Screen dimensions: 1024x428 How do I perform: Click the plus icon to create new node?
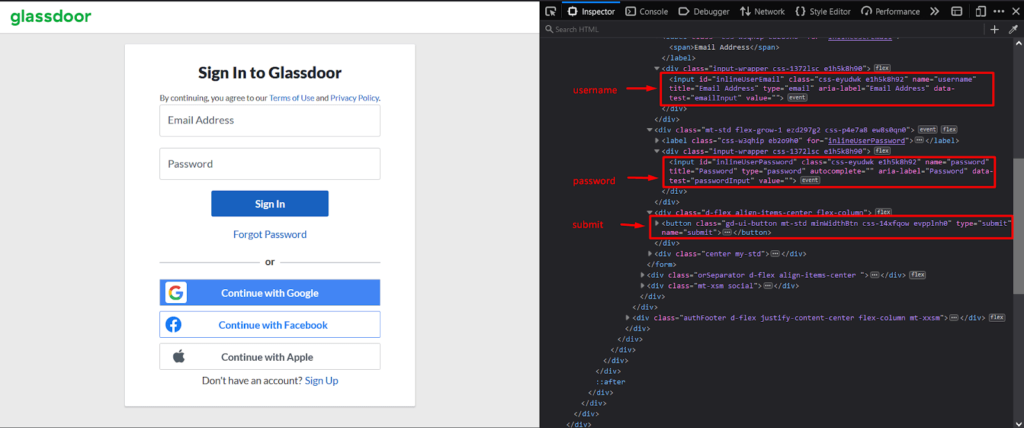(995, 30)
